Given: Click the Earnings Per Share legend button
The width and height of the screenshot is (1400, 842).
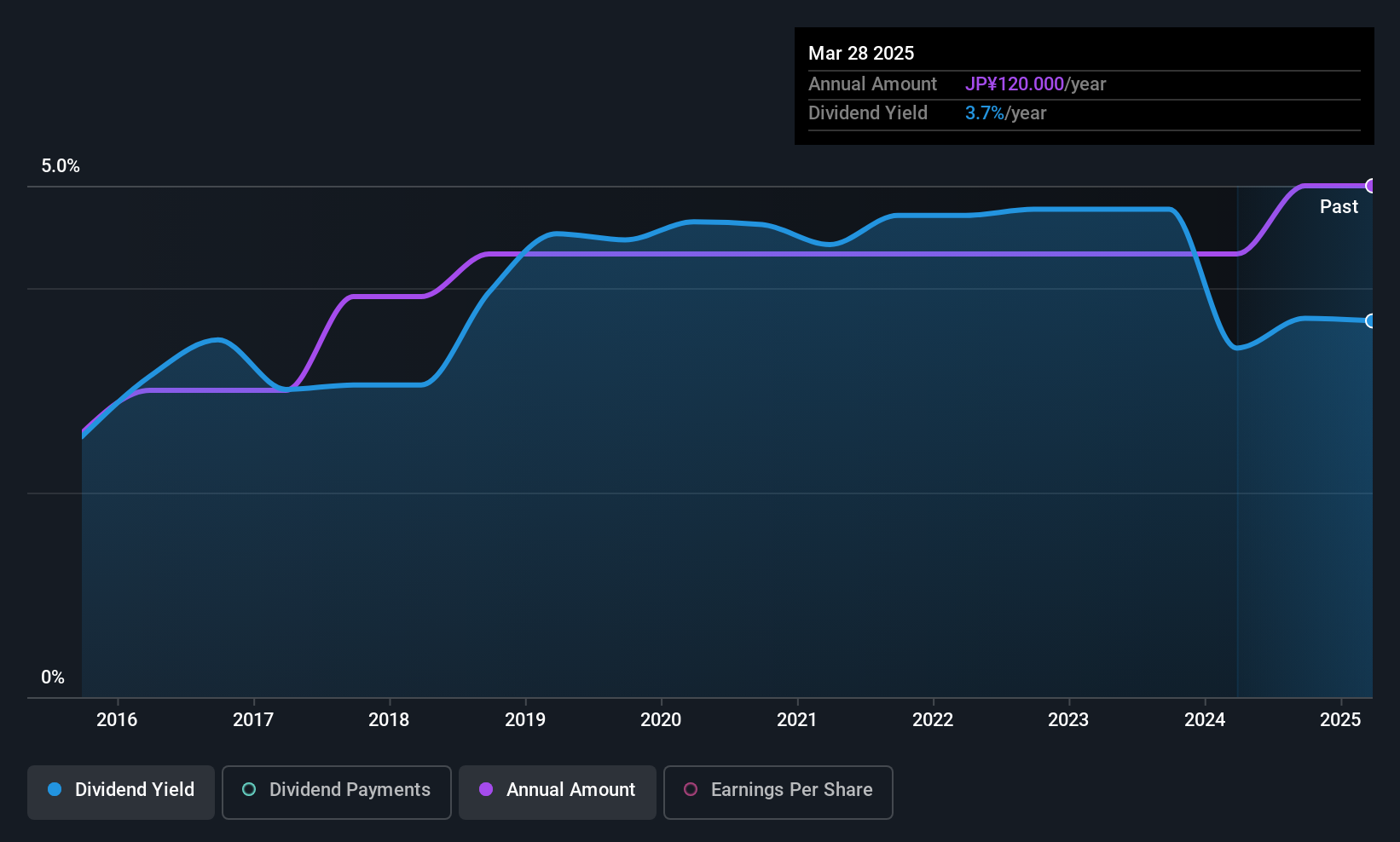Looking at the screenshot, I should click(778, 792).
